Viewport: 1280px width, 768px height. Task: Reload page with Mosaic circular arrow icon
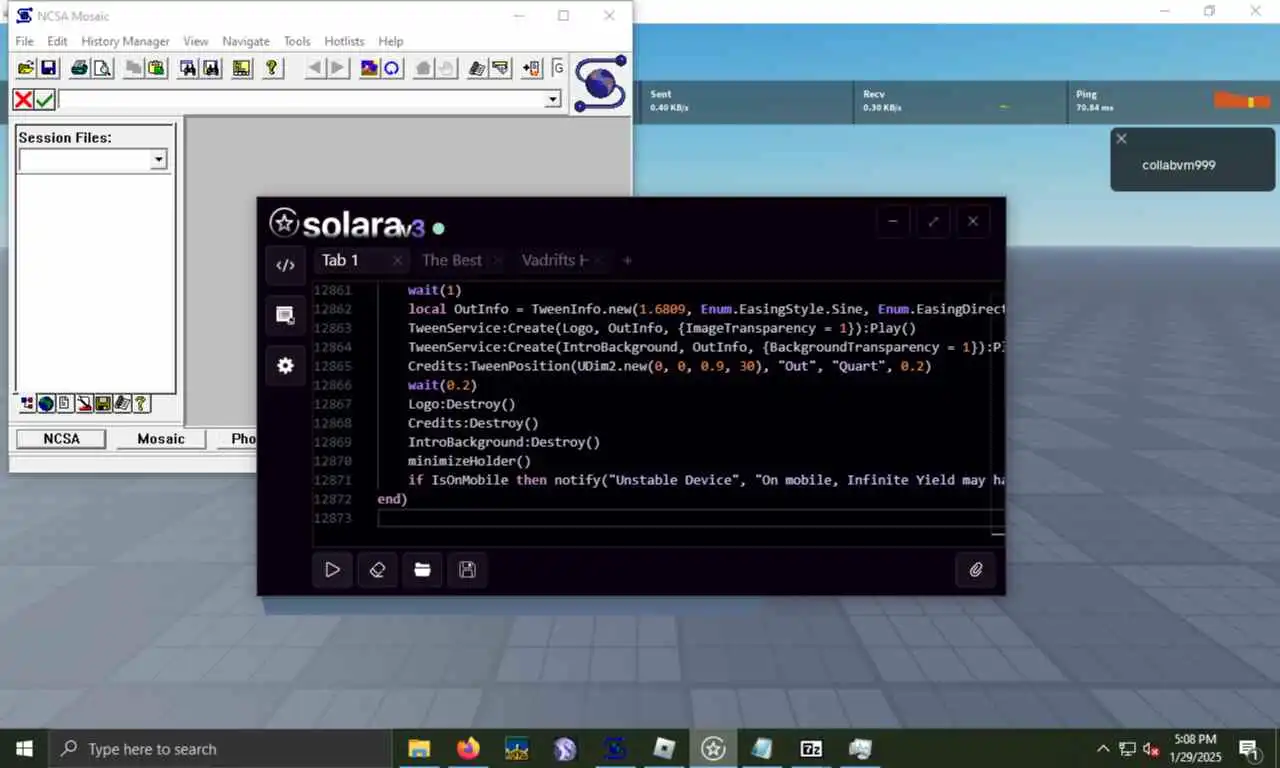click(392, 68)
